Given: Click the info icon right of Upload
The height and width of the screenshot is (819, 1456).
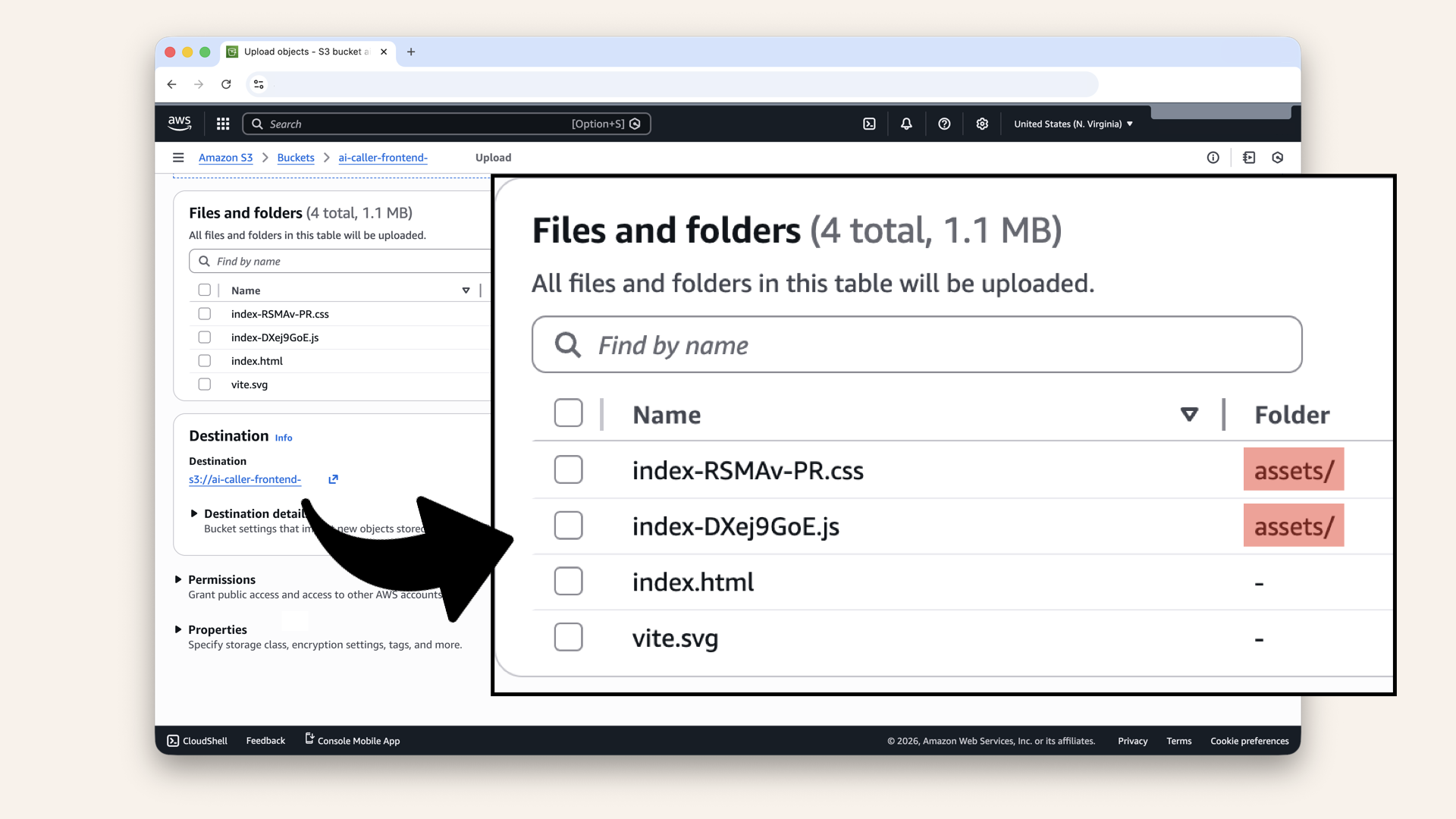Looking at the screenshot, I should 1213,157.
